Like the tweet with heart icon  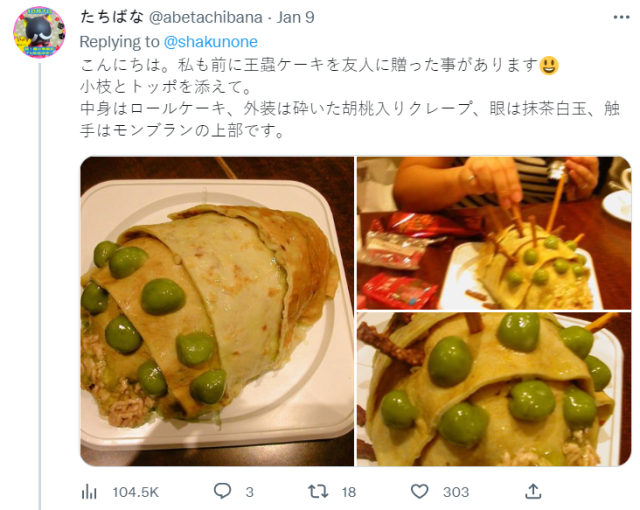point(419,491)
